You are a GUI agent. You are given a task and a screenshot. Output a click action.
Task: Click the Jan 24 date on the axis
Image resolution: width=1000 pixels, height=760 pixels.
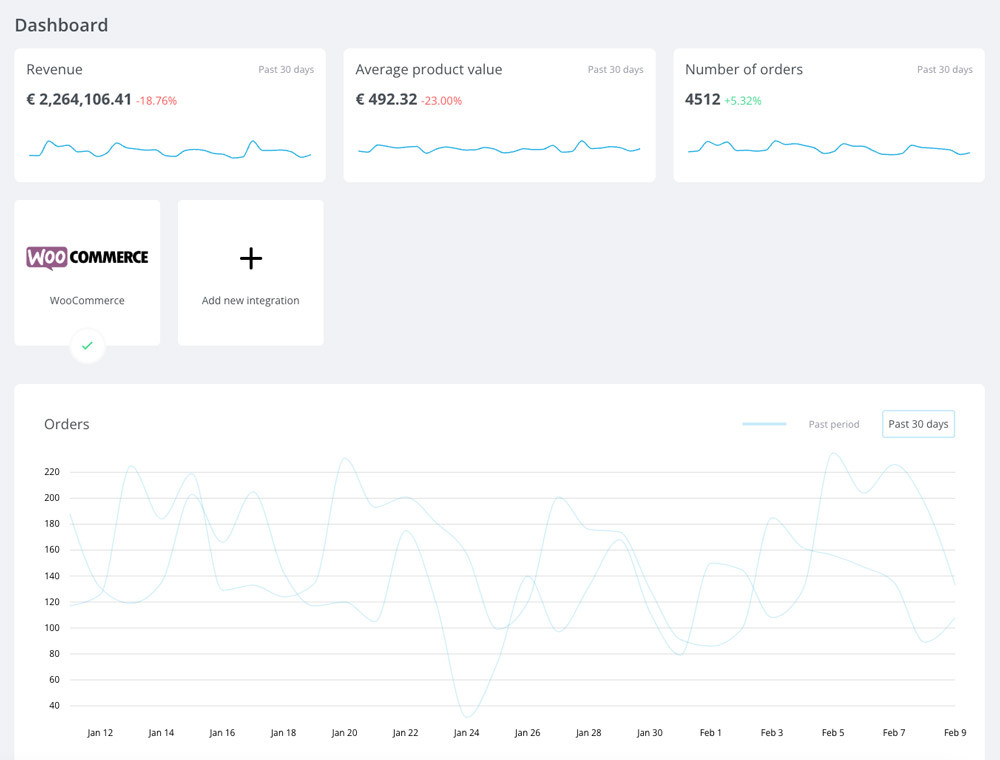tap(466, 733)
